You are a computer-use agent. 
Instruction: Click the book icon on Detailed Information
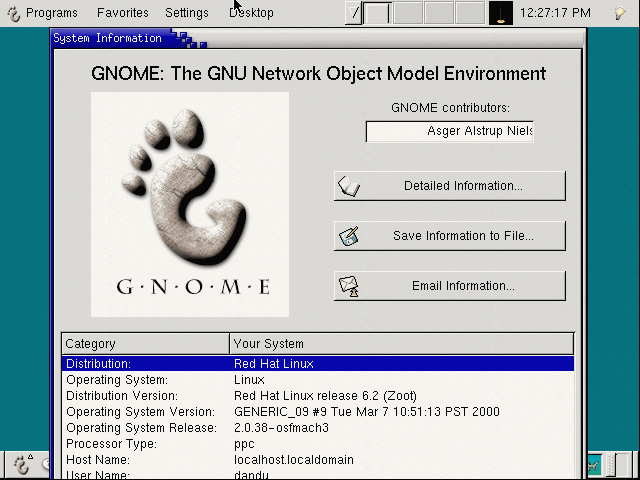349,186
